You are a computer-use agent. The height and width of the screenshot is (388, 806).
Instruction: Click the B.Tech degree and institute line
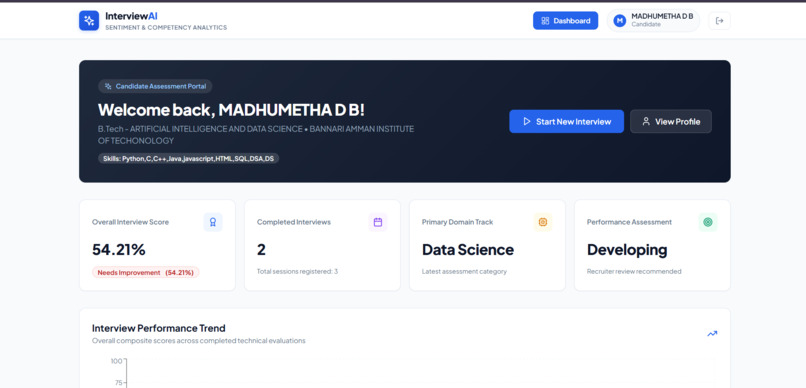coord(256,135)
